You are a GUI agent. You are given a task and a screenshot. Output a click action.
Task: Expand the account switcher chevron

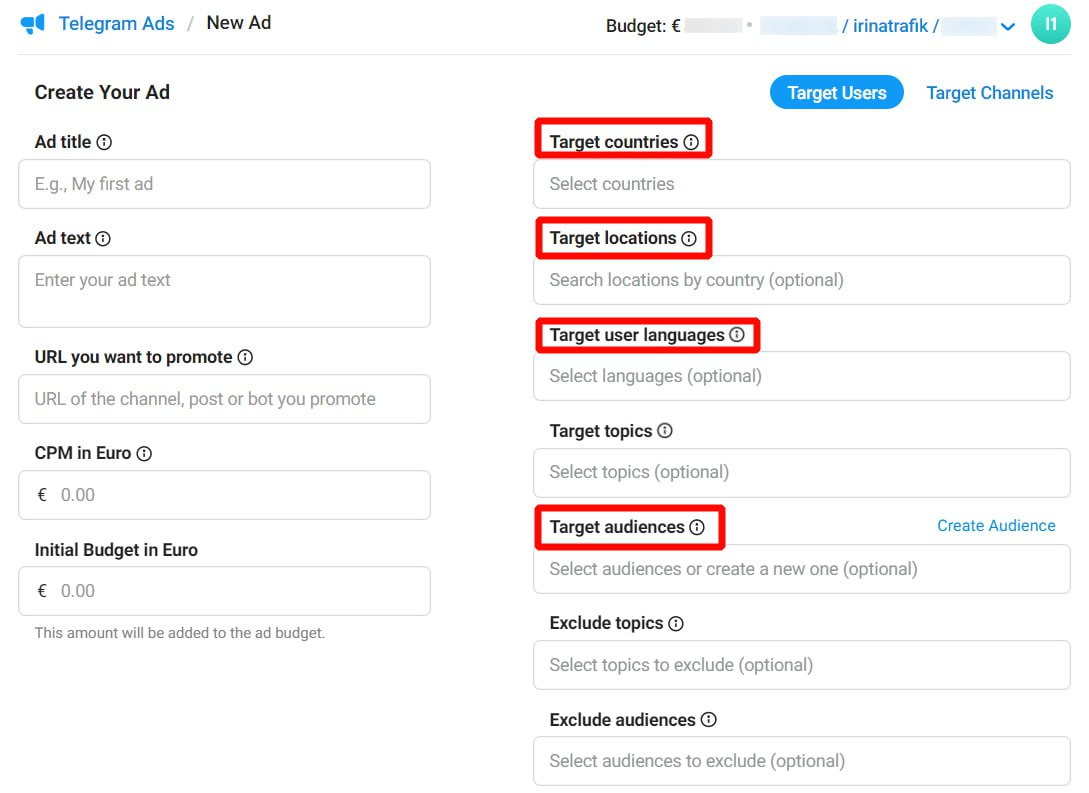click(1008, 27)
